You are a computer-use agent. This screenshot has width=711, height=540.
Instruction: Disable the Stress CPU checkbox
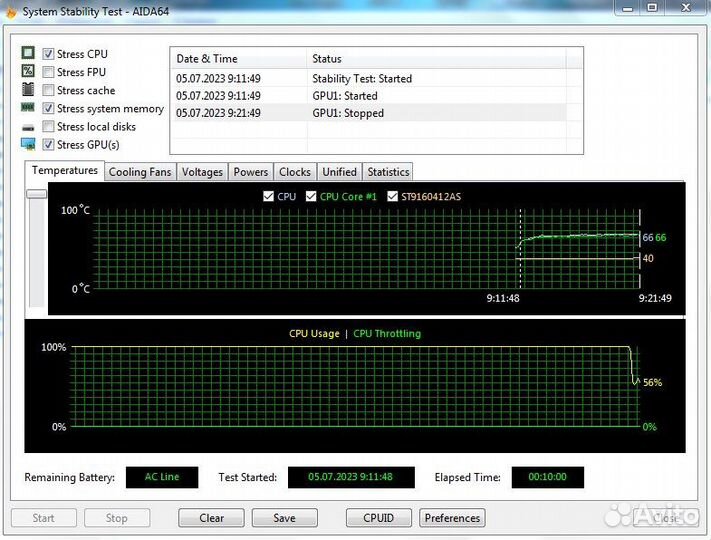pyautogui.click(x=48, y=54)
